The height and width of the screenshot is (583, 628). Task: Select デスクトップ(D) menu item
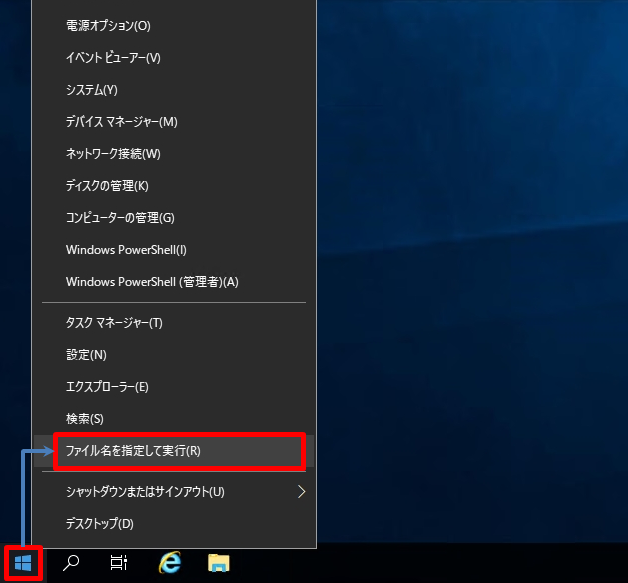point(174,524)
